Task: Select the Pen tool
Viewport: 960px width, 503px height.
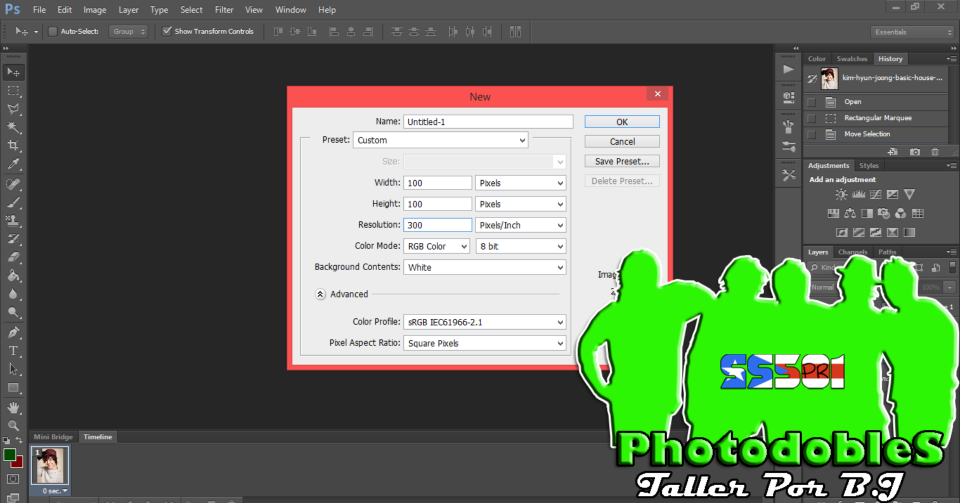Action: click(x=13, y=332)
